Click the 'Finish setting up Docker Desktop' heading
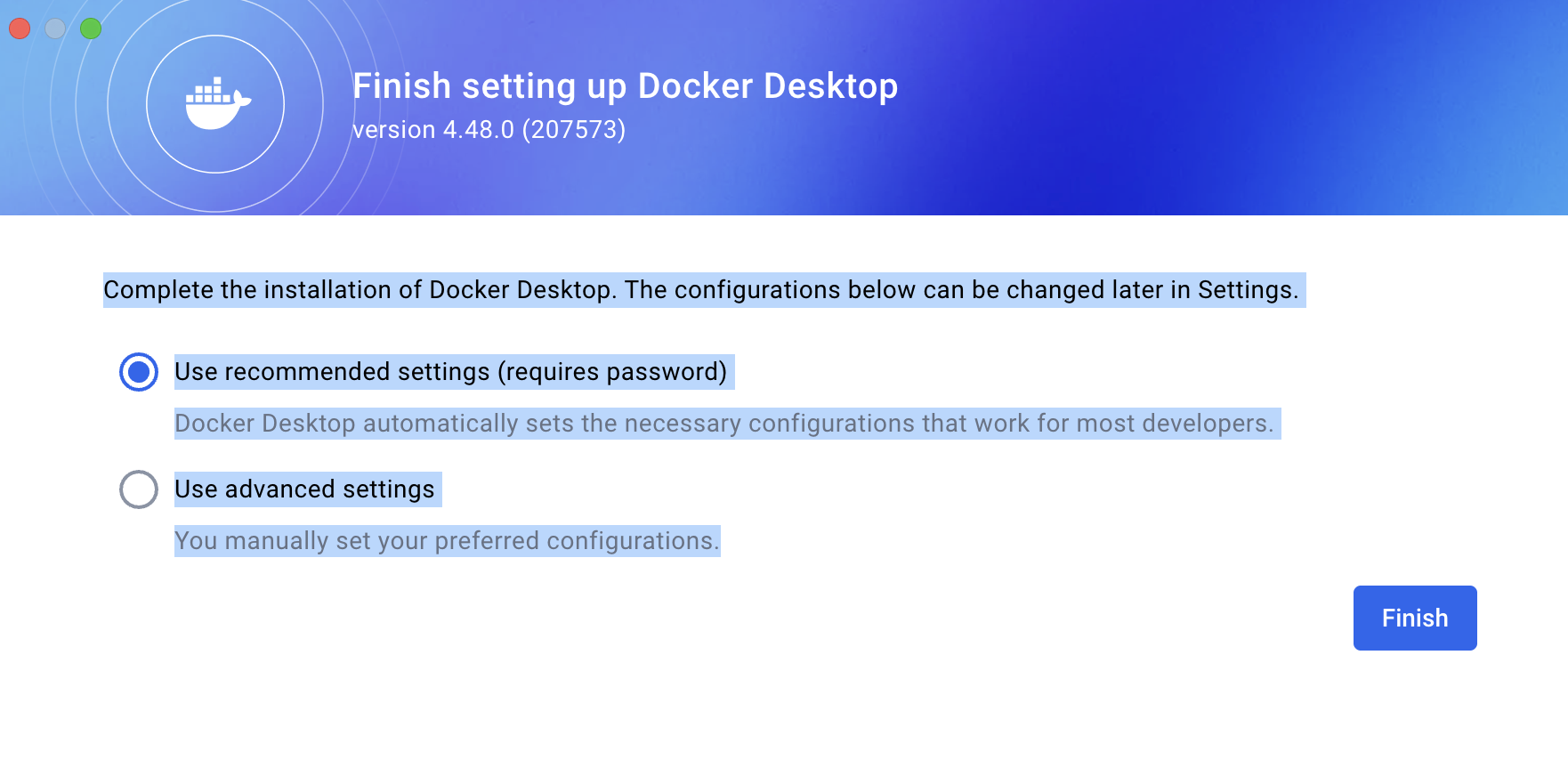Viewport: 1568px width, 760px height. (625, 86)
